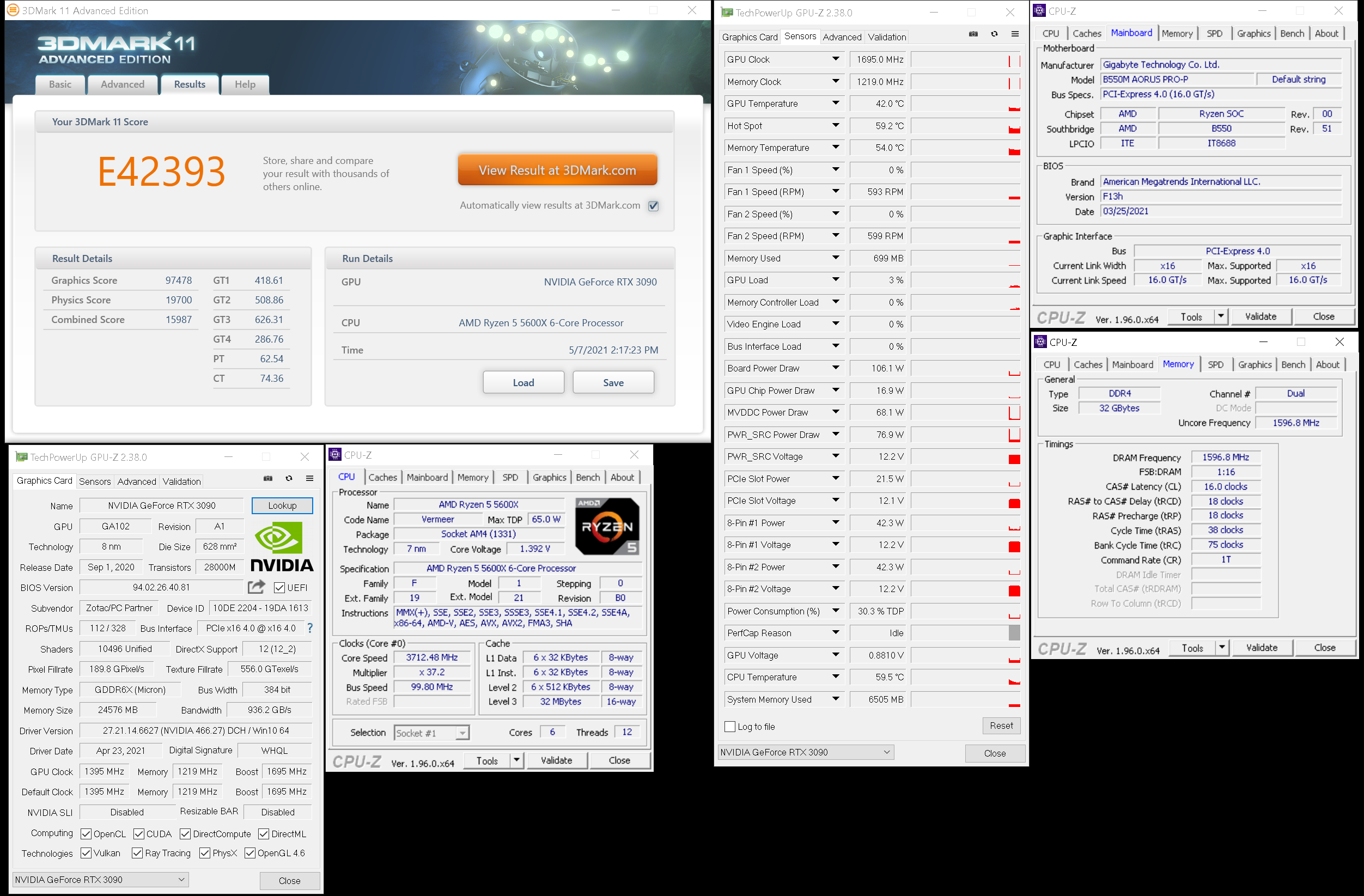The height and width of the screenshot is (896, 1364).
Task: Open Bench tab in CPU-Z Mainboard window
Action: pyautogui.click(x=1292, y=33)
